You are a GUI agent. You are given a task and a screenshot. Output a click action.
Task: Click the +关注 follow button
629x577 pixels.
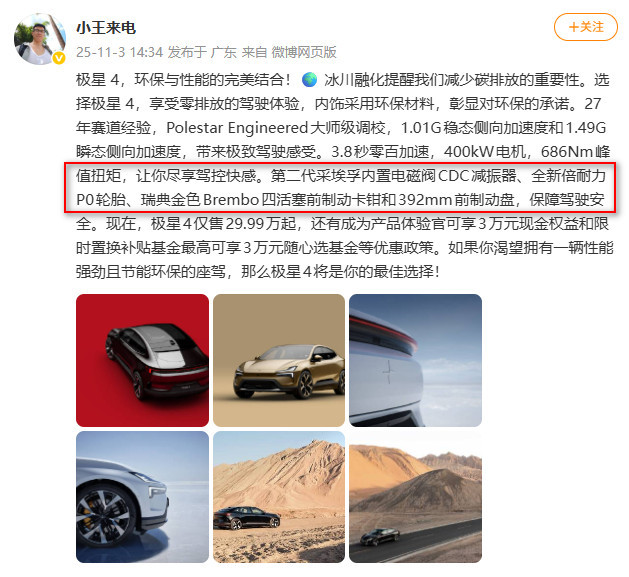(585, 27)
